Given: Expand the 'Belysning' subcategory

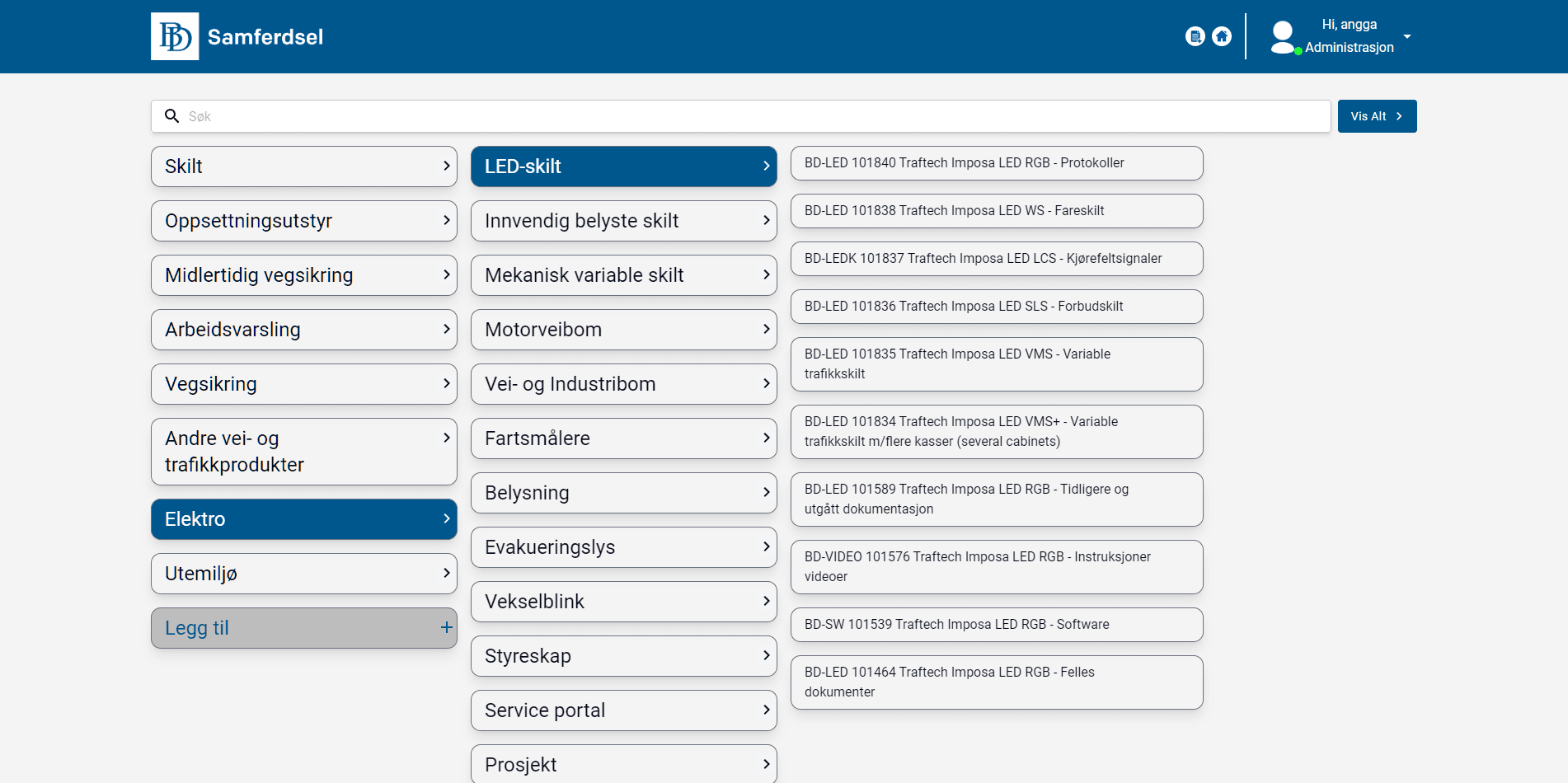Looking at the screenshot, I should point(623,492).
